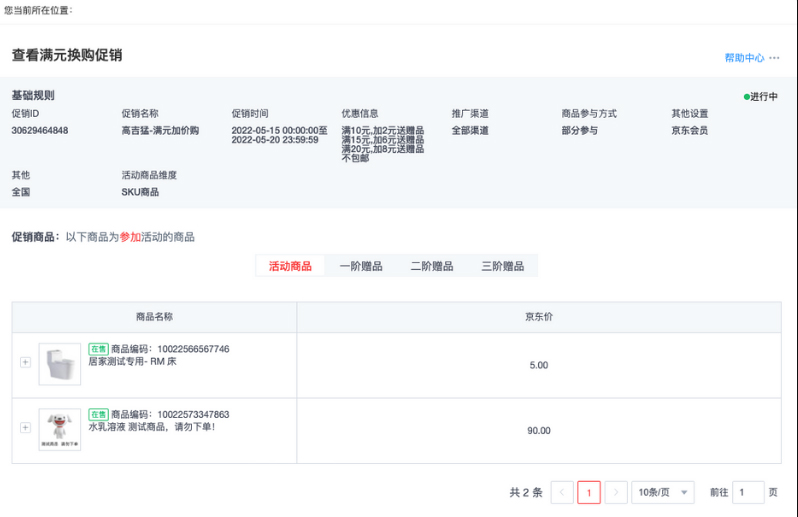Select promotion ID 30629464848
The image size is (798, 517).
(x=40, y=130)
